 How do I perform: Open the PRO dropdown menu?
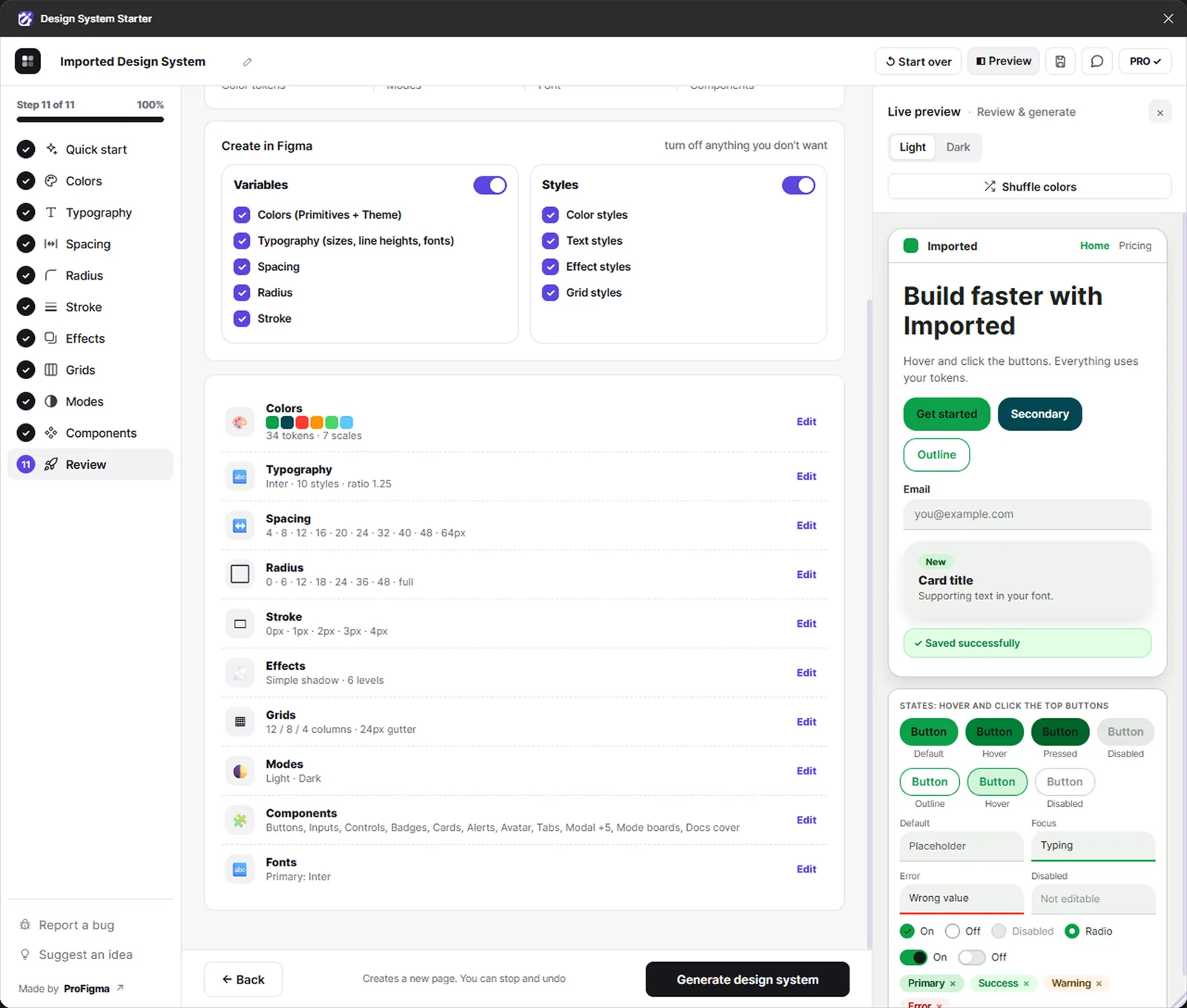pyautogui.click(x=1145, y=62)
